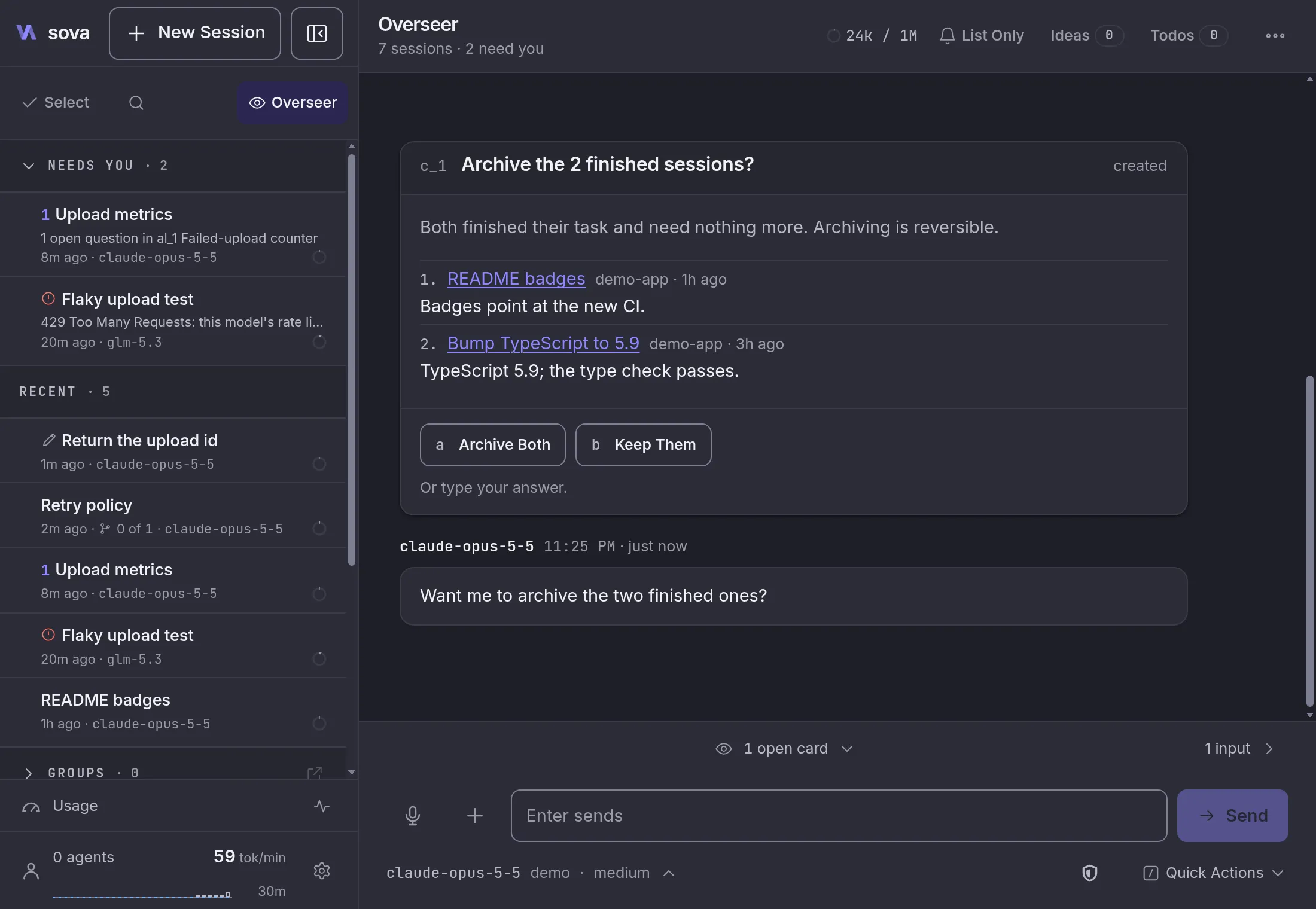The height and width of the screenshot is (909, 1316).
Task: Open settings gear in the sidebar footer
Action: point(322,871)
